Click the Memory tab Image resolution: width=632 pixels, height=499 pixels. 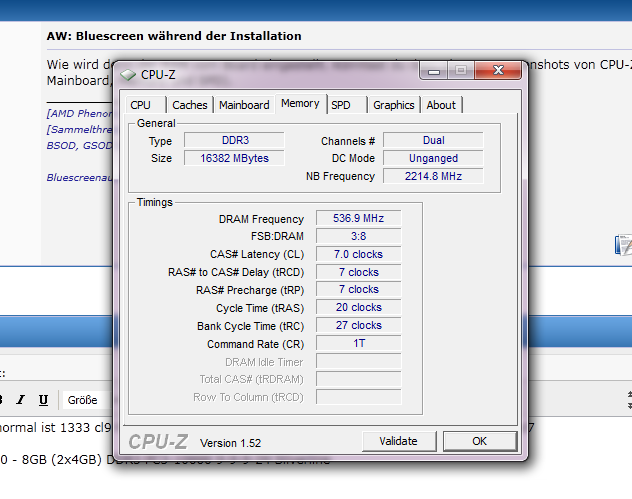300,104
